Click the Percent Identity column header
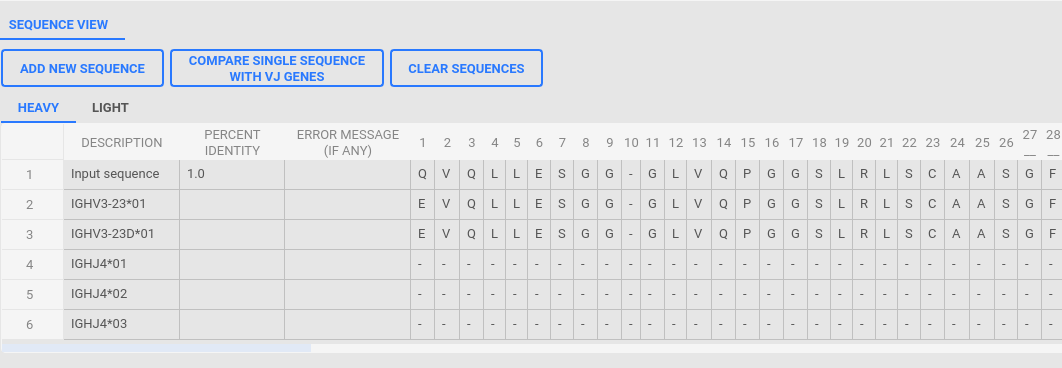Viewport: 1062px width, 368px height. (x=232, y=142)
